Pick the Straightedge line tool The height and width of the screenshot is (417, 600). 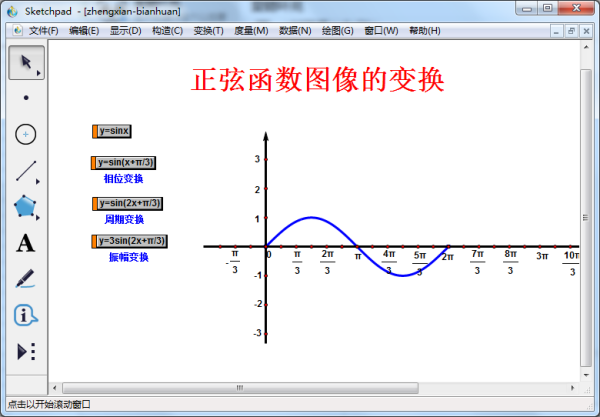pos(26,170)
